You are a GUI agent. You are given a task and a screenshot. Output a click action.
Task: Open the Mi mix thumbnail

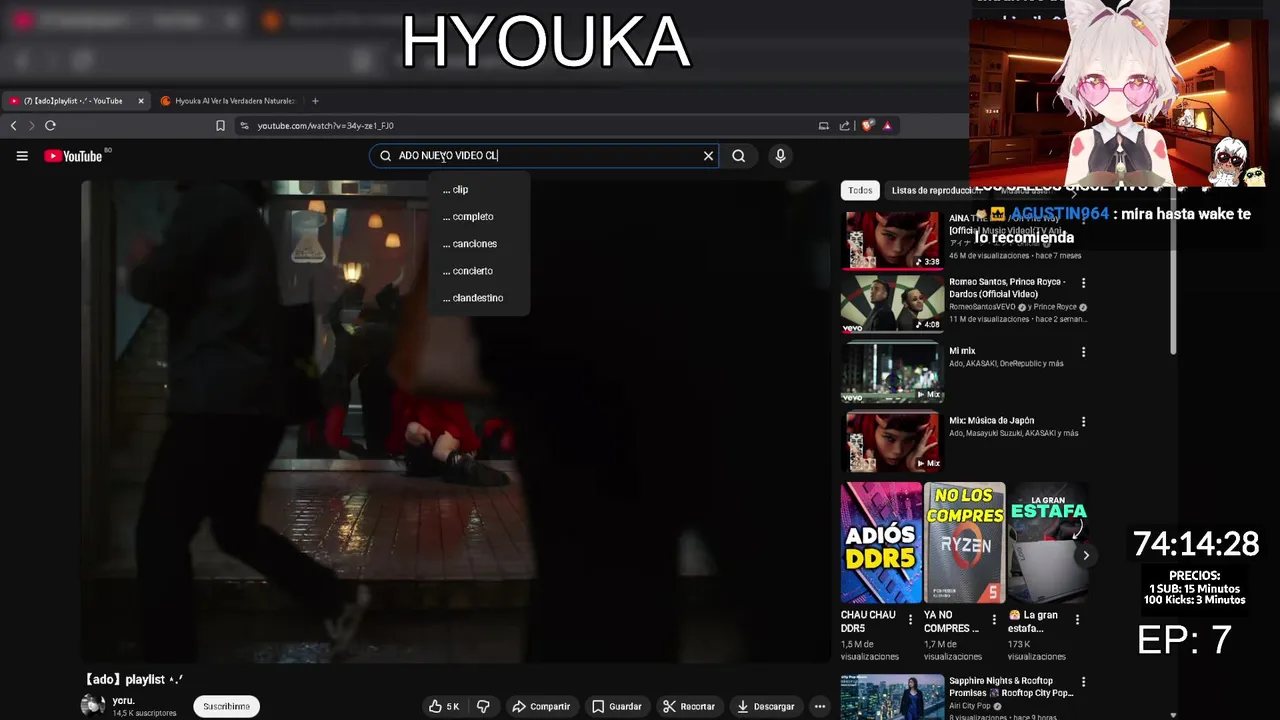coord(892,373)
